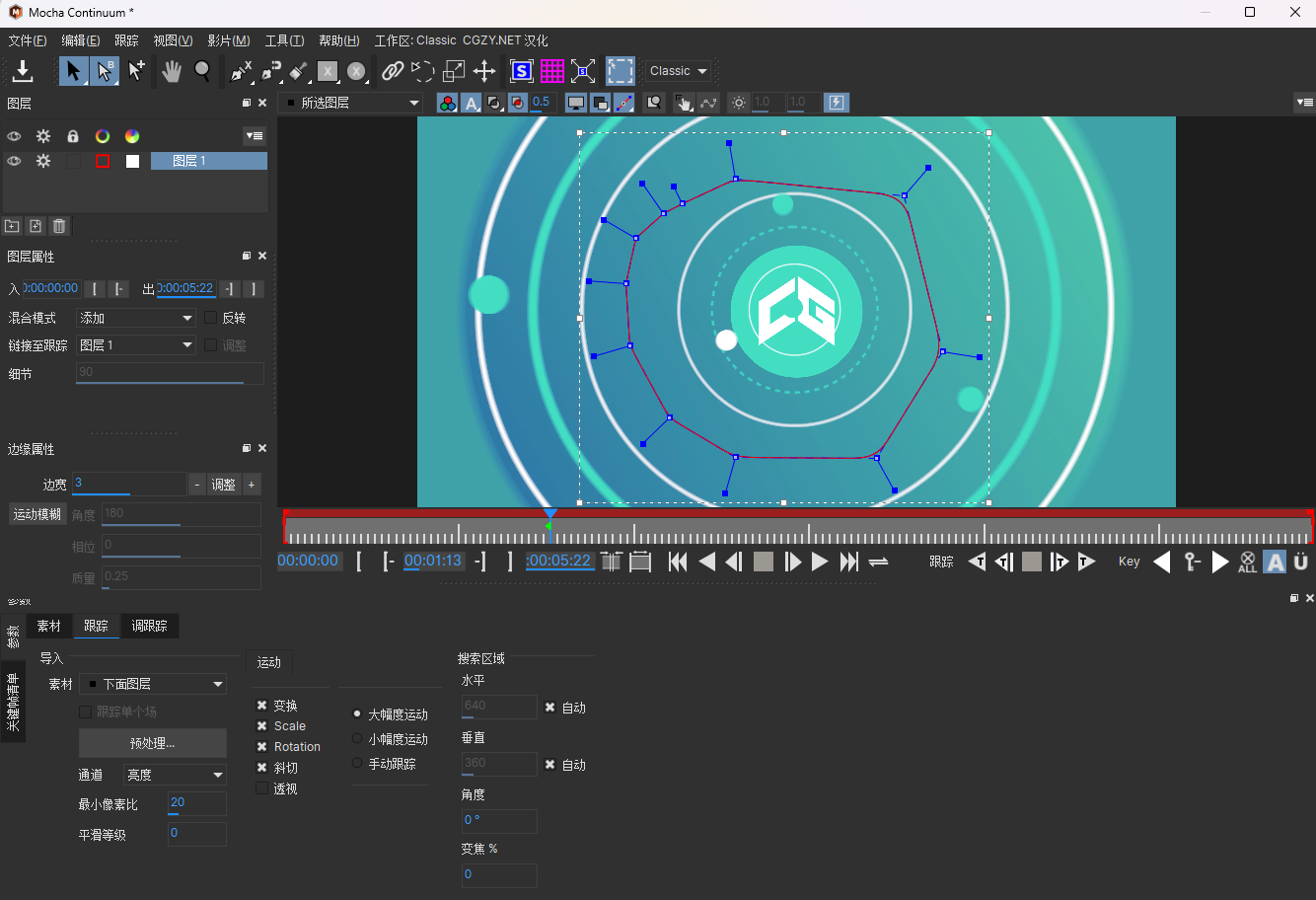1316x900 pixels.
Task: Select 小幅度运动 radio option
Action: click(x=357, y=739)
